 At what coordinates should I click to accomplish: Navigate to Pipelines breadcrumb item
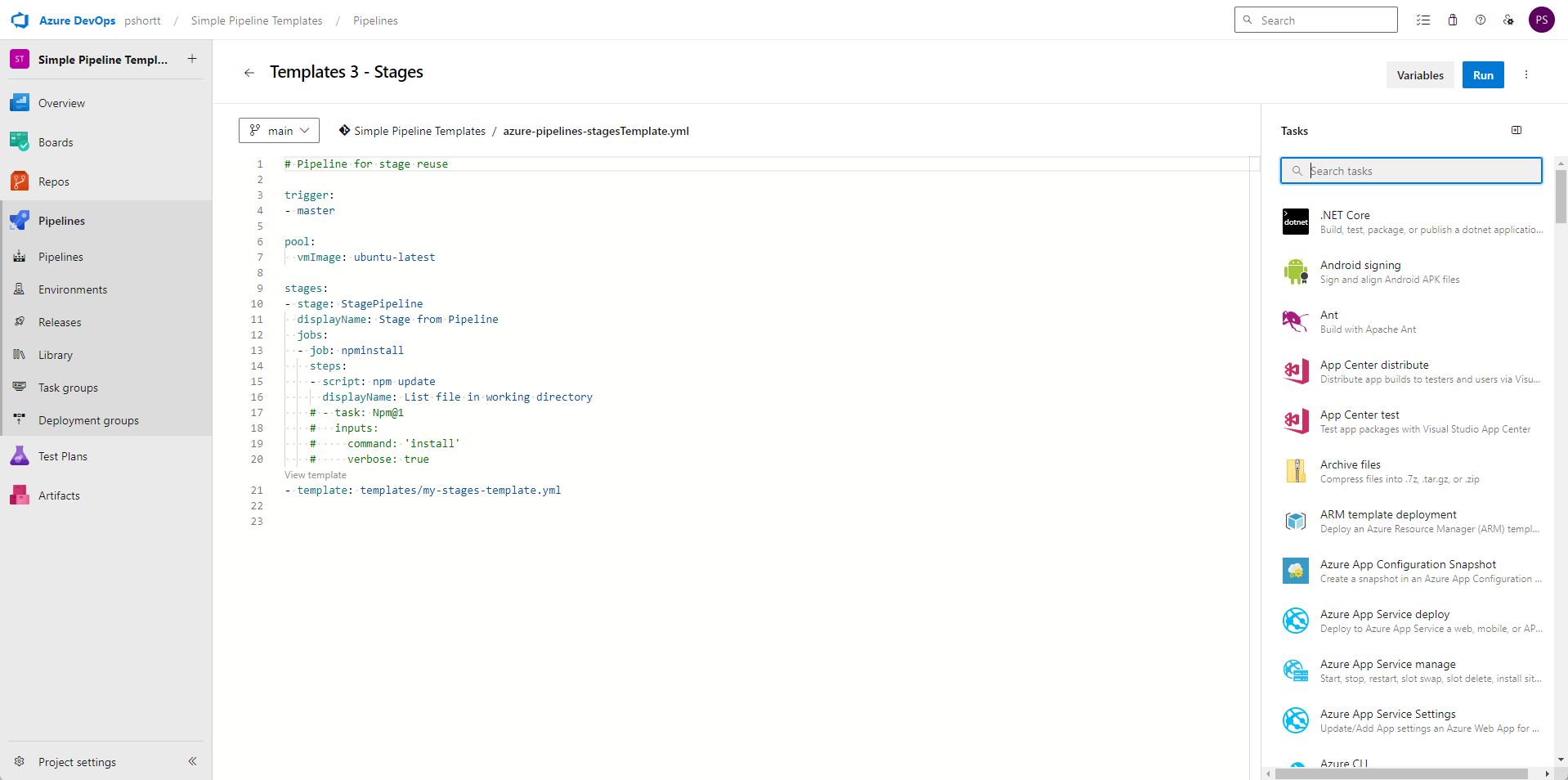374,20
